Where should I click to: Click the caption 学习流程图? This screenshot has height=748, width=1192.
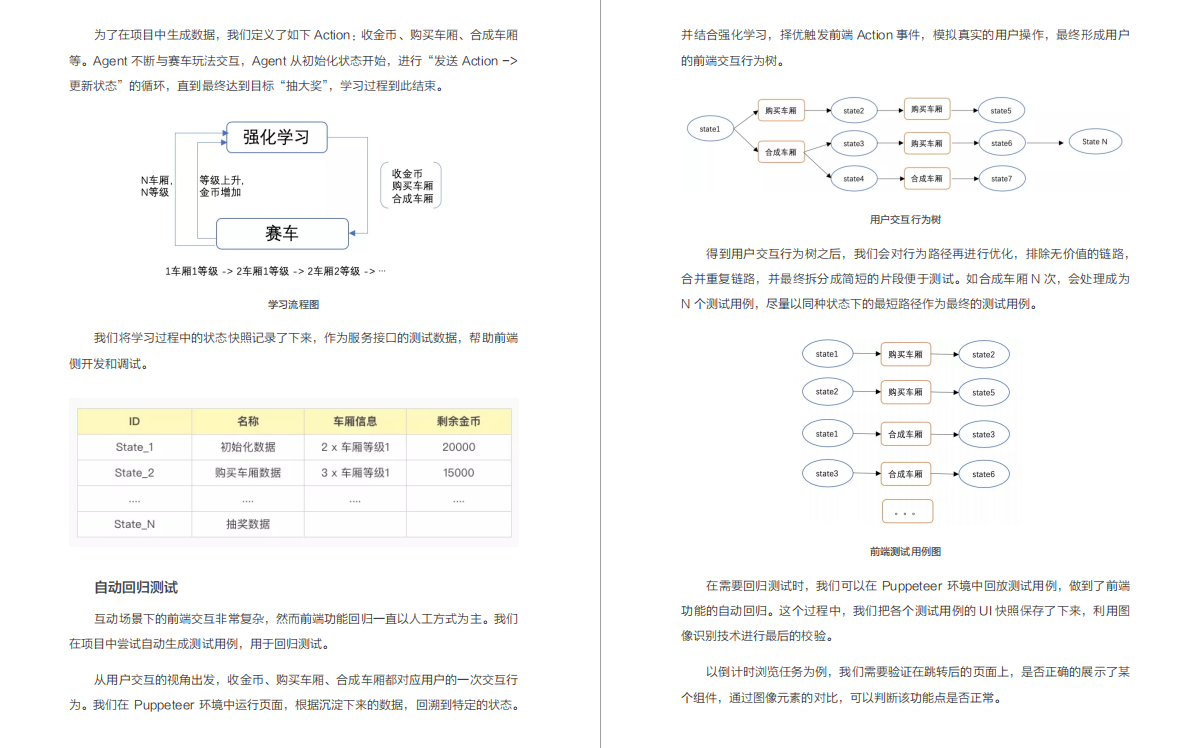coord(293,304)
